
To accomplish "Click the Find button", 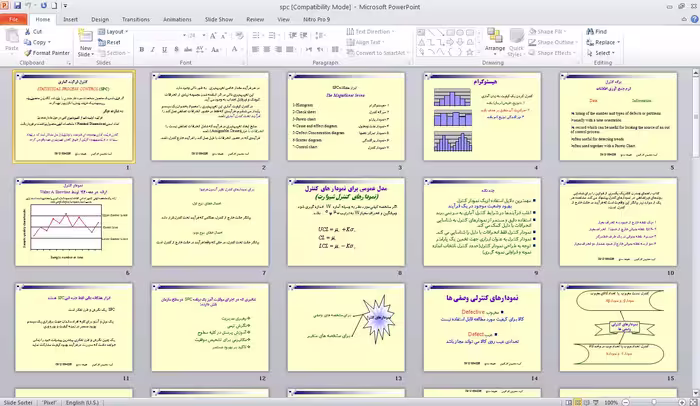I will pos(597,32).
